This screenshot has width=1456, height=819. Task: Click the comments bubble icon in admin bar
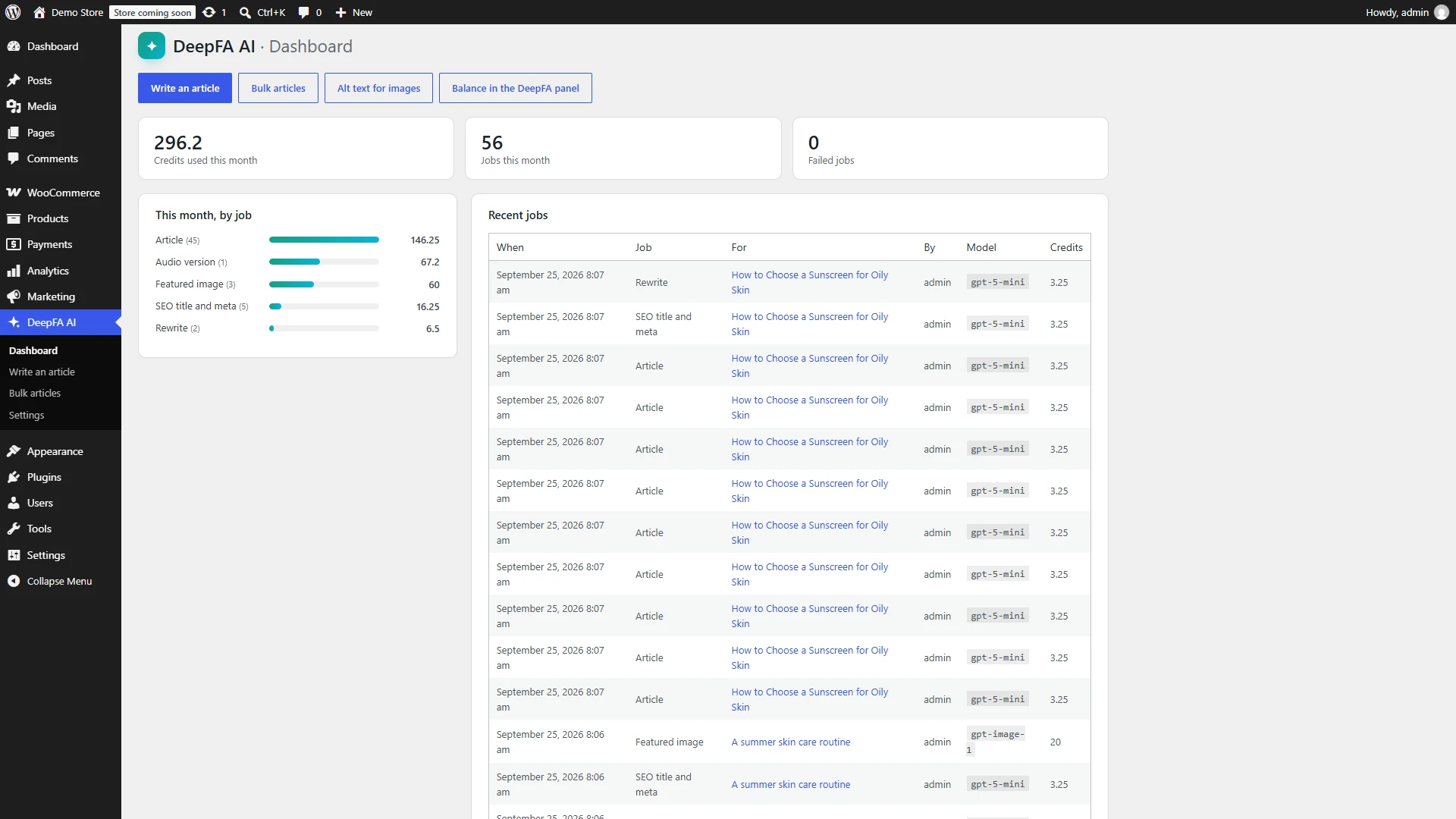[303, 12]
